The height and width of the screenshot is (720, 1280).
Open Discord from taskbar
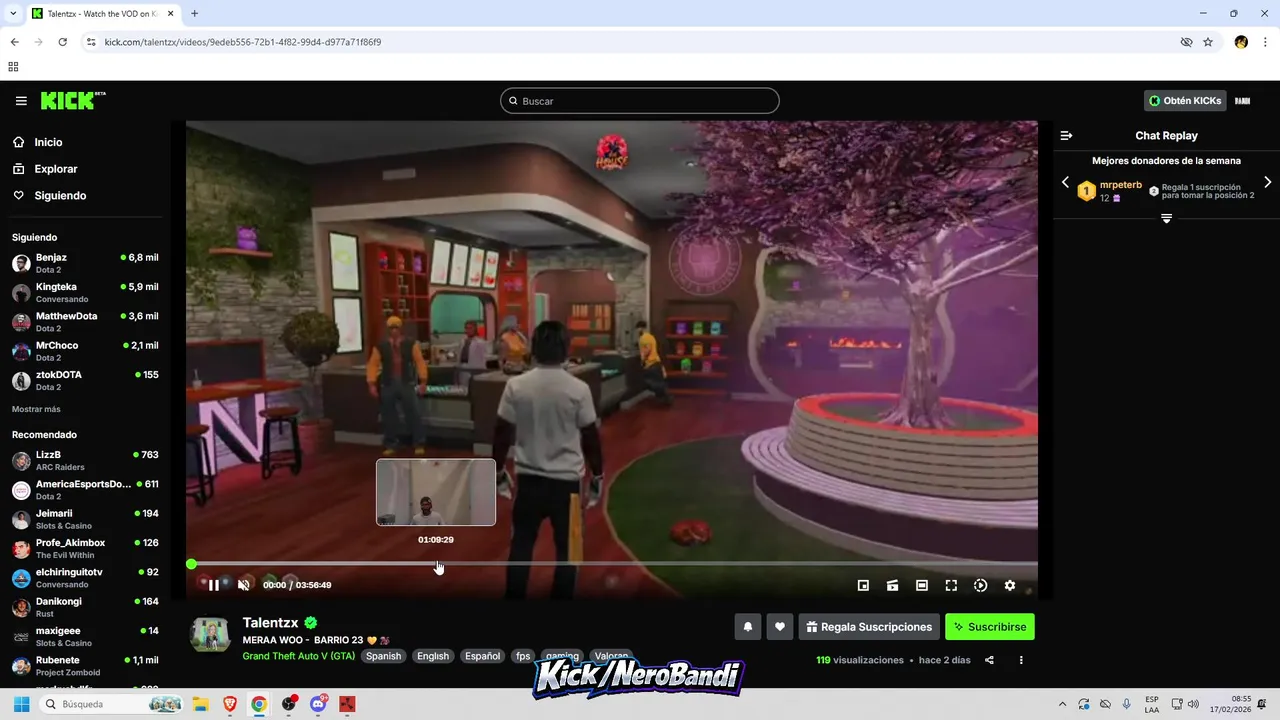coord(319,704)
